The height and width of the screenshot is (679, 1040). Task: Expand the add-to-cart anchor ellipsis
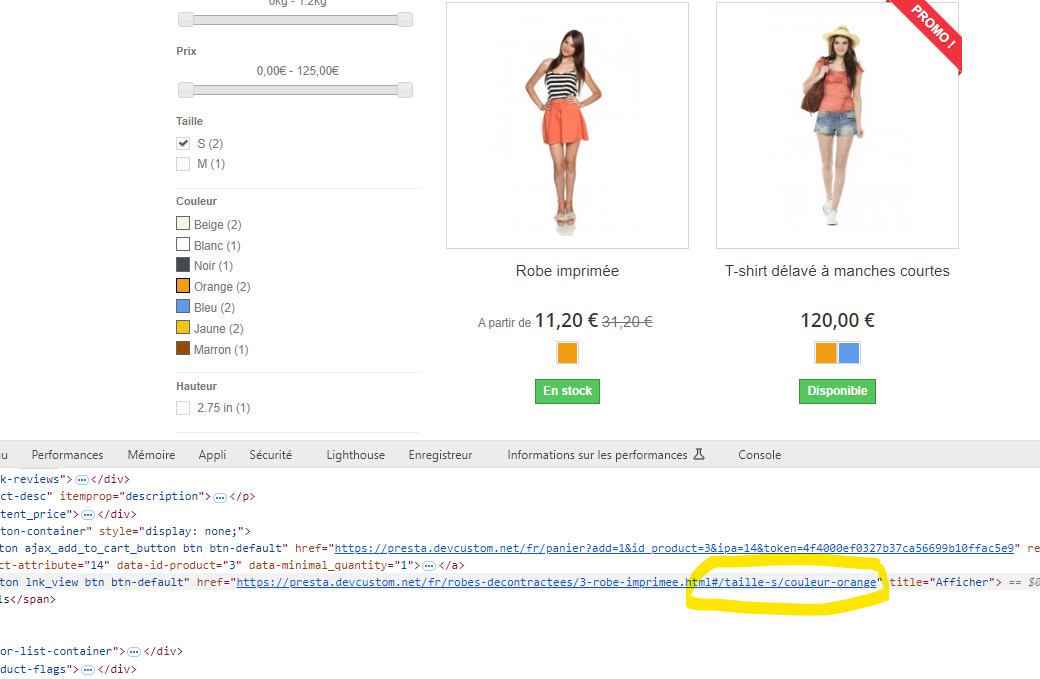[428, 566]
